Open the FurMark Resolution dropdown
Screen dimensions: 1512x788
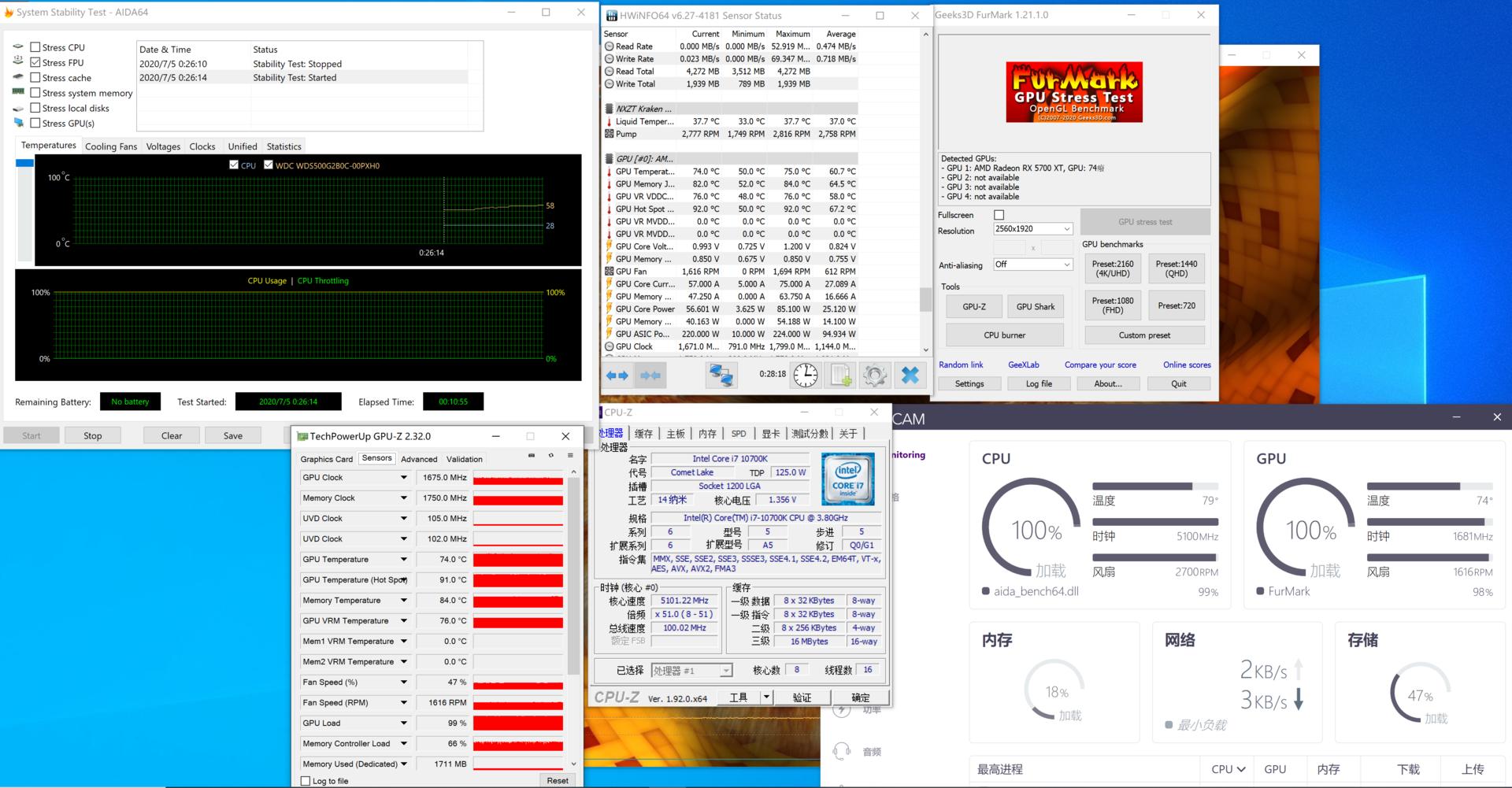pyautogui.click(x=1032, y=229)
